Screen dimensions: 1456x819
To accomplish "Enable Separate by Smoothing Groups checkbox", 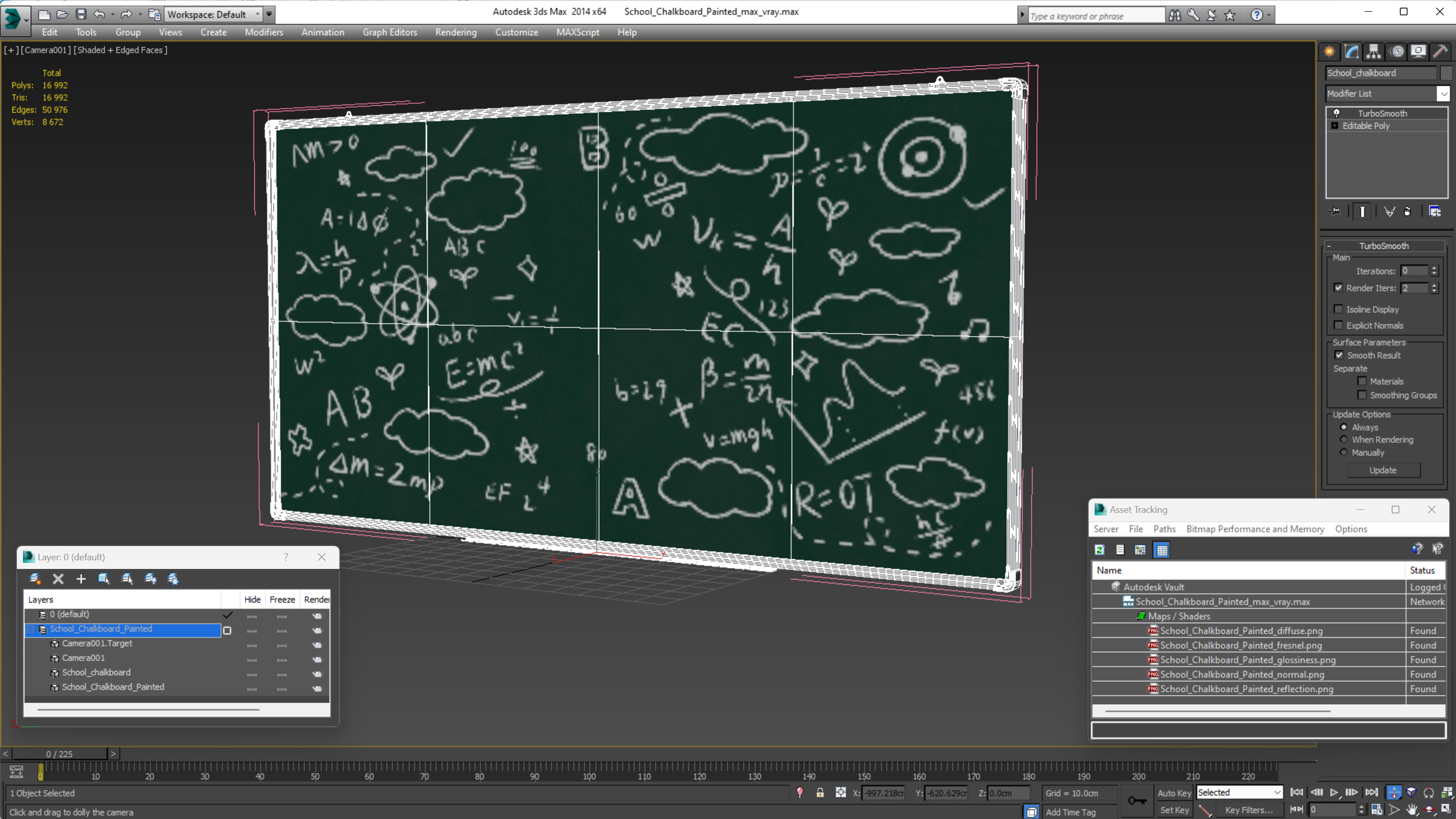I will coord(1362,394).
